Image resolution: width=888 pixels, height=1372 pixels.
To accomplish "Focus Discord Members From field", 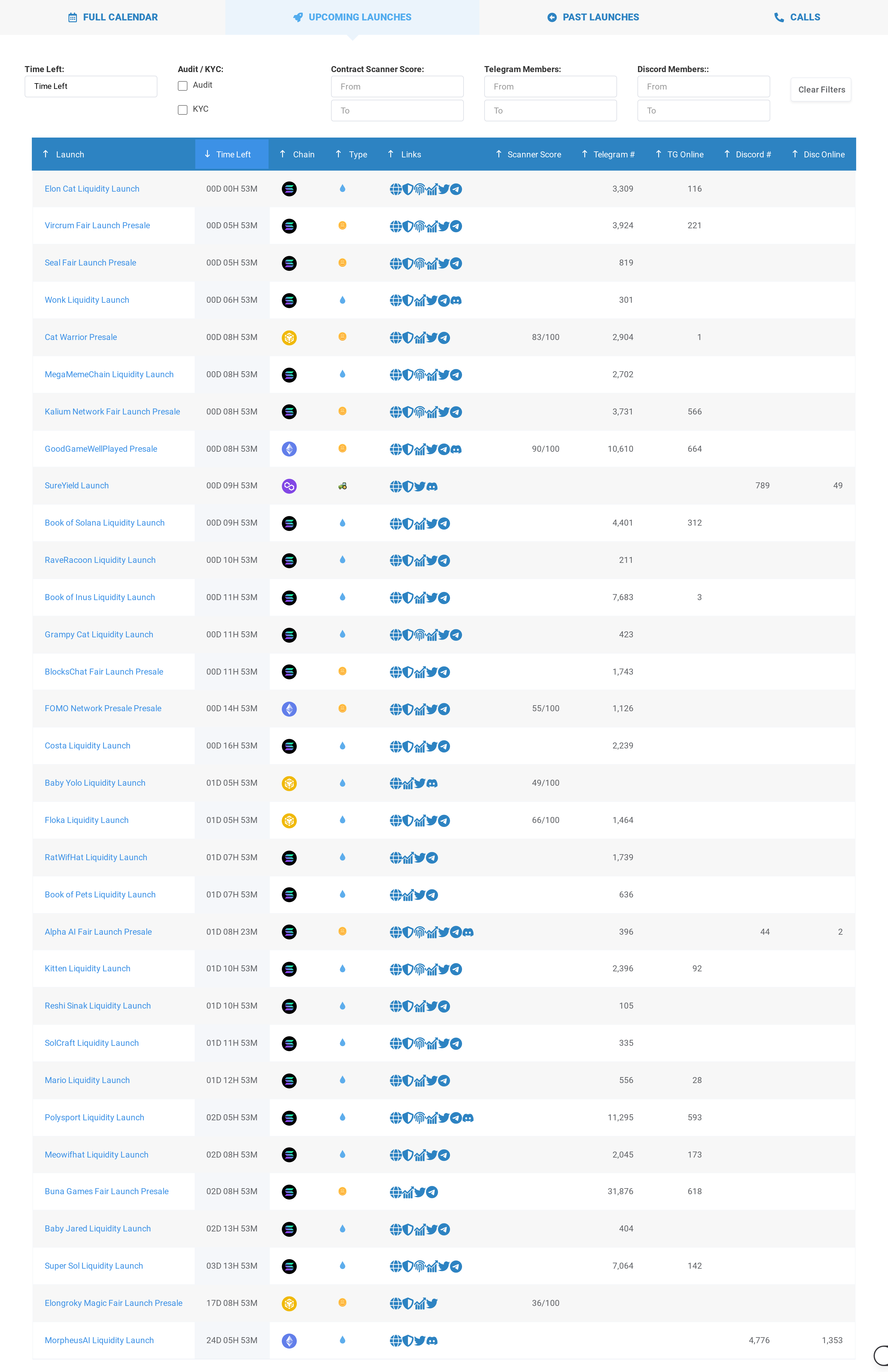I will point(704,87).
